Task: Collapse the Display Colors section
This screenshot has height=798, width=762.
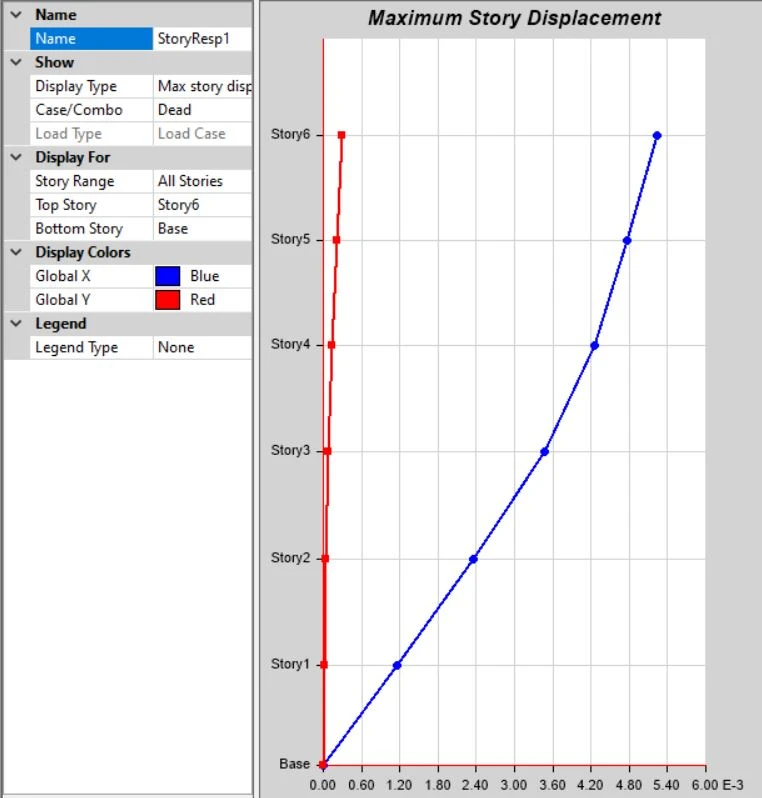Action: 15,252
